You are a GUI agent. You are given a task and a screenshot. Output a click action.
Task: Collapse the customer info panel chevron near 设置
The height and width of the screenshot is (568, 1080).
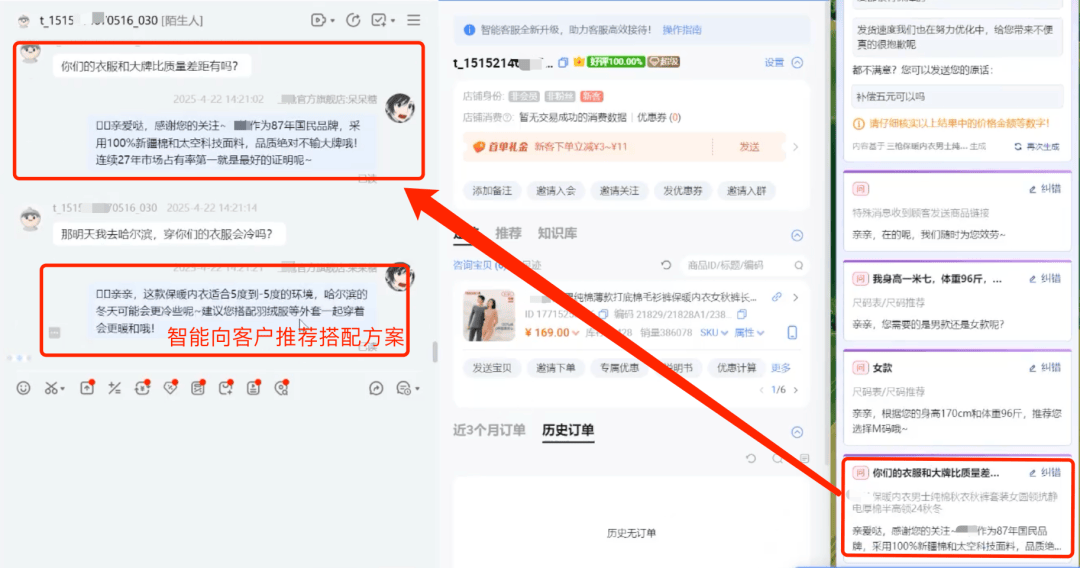tap(797, 63)
